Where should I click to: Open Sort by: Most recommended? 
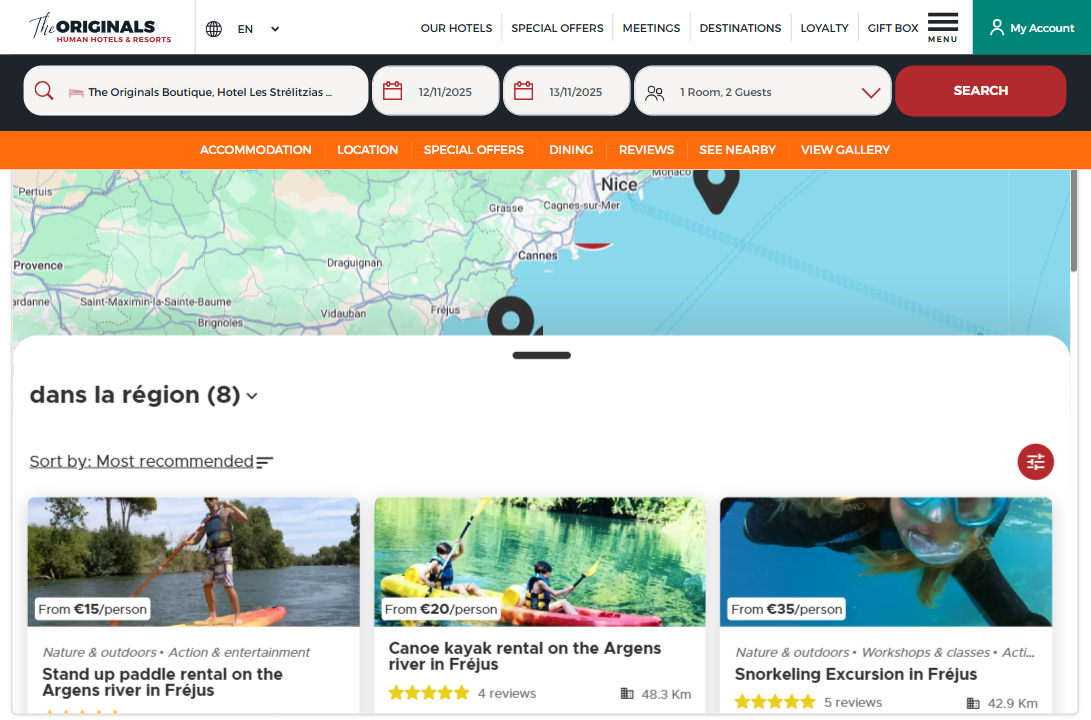click(142, 461)
